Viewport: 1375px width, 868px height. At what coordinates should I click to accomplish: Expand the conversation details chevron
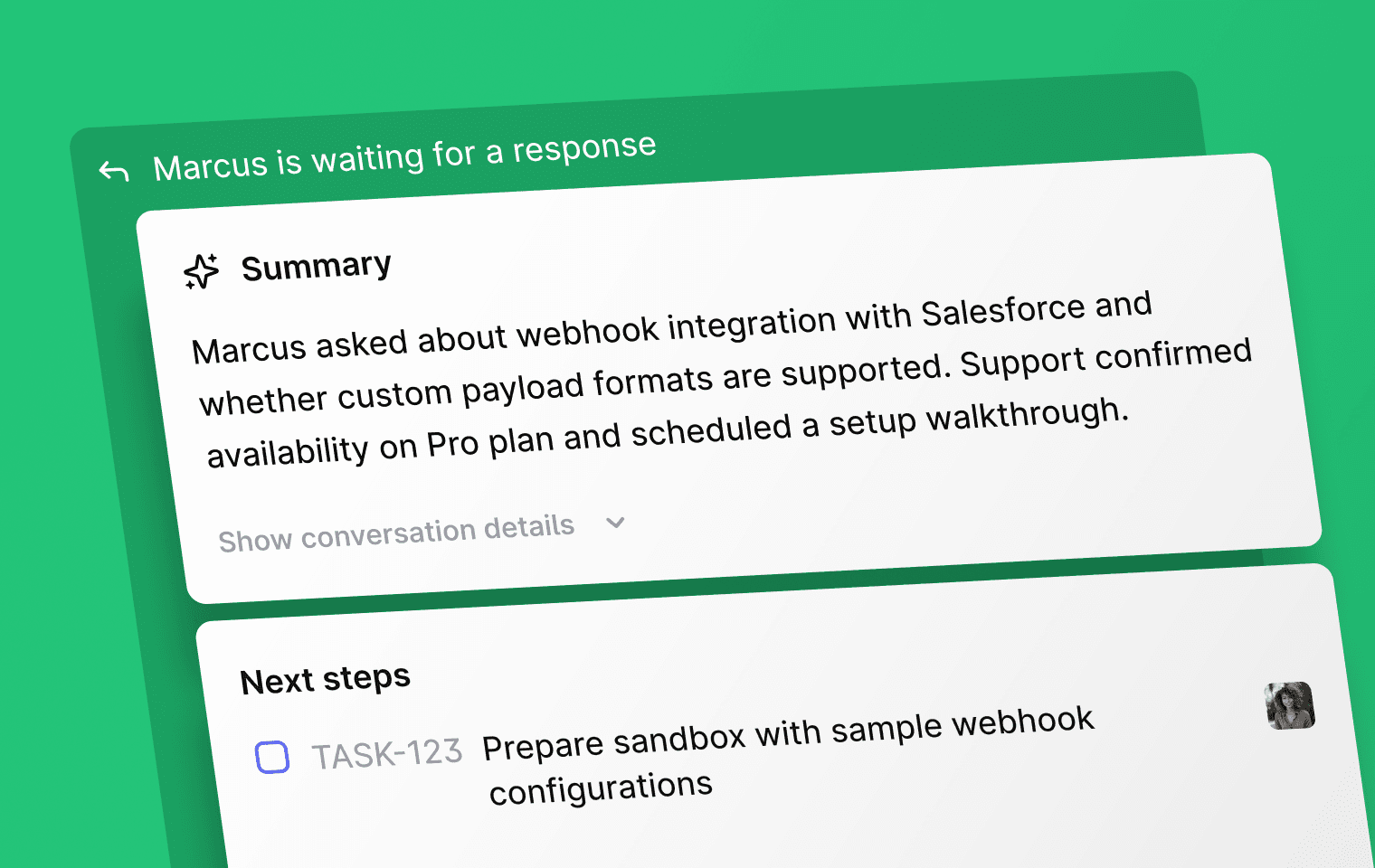pos(615,523)
